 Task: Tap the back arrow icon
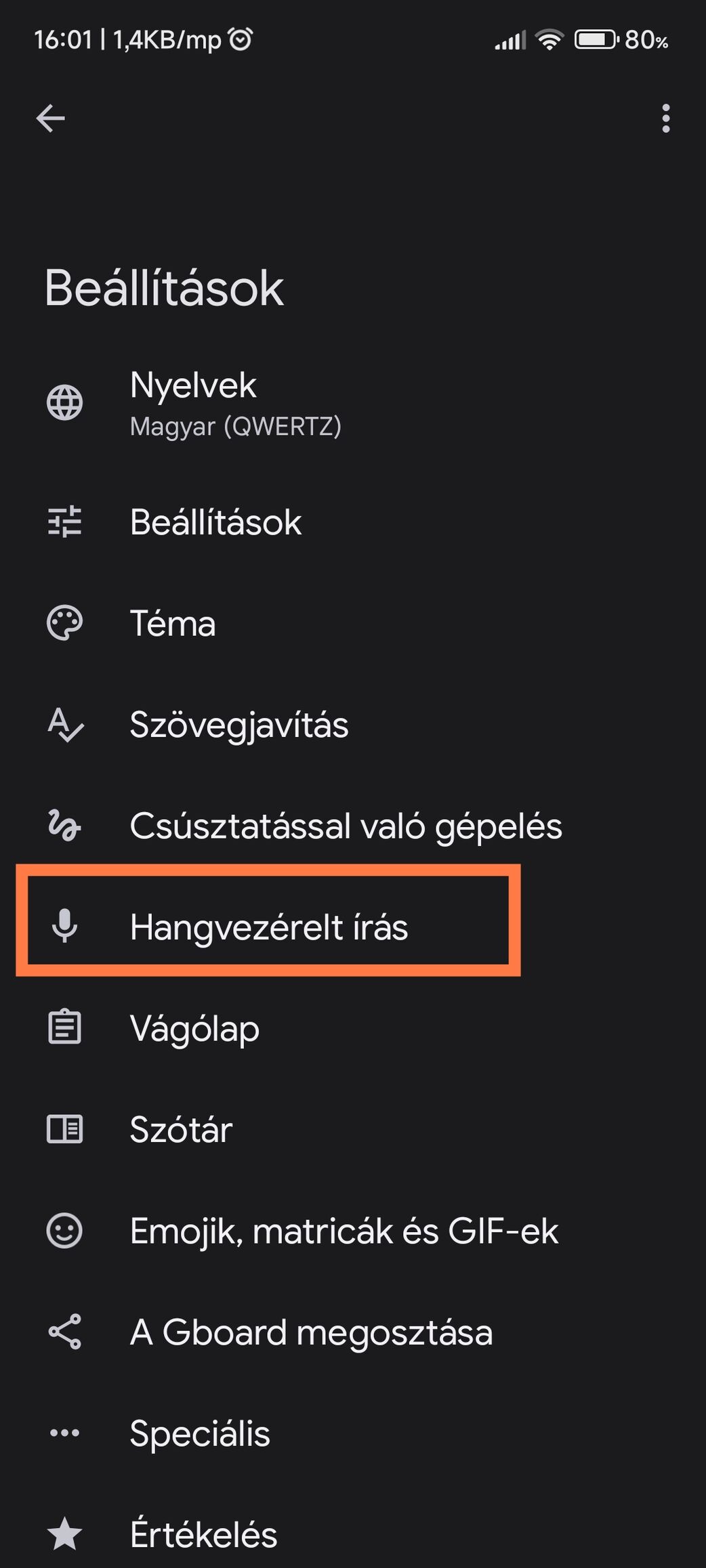pos(51,118)
